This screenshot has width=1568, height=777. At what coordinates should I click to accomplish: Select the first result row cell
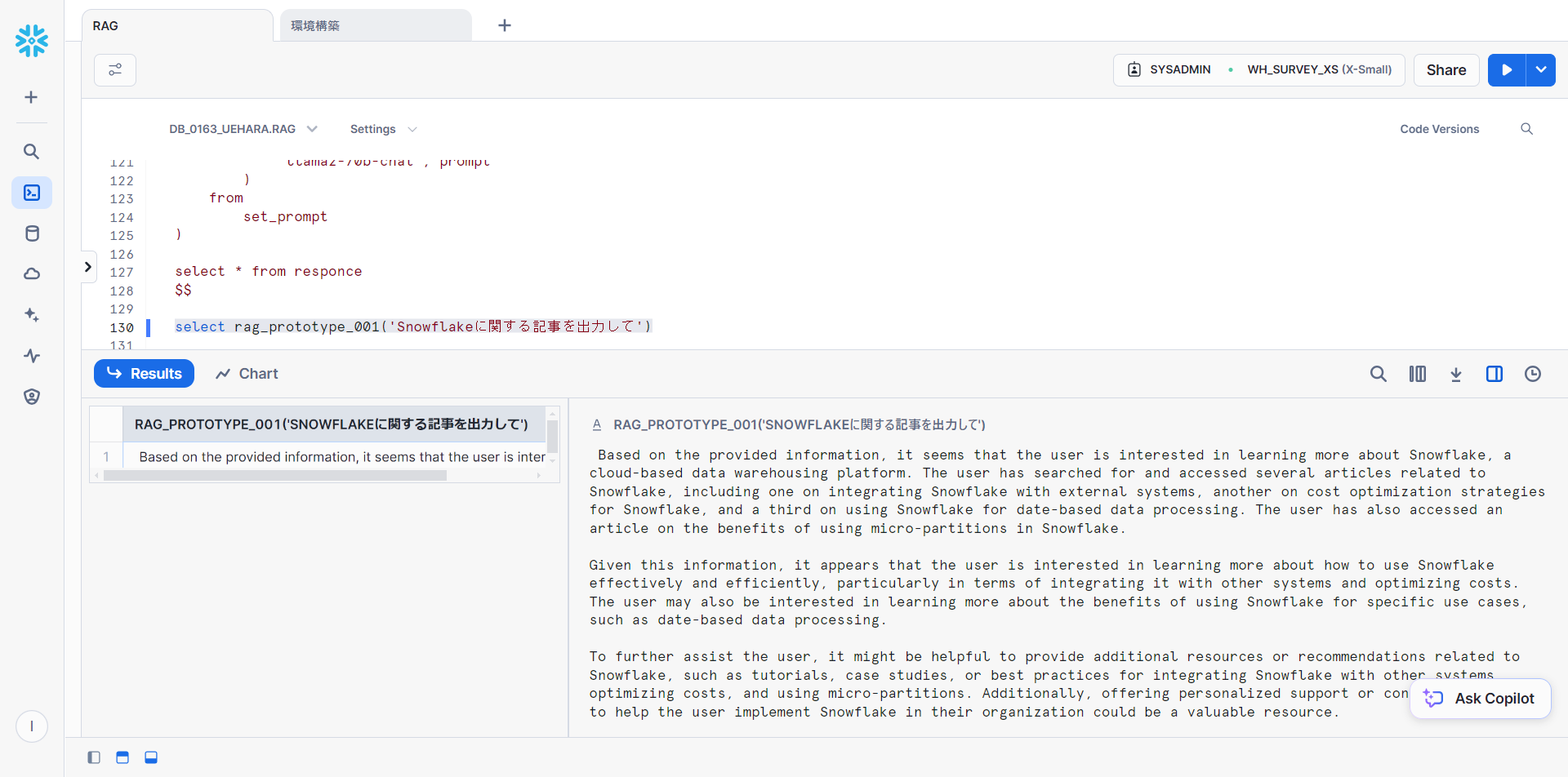pyautogui.click(x=341, y=457)
